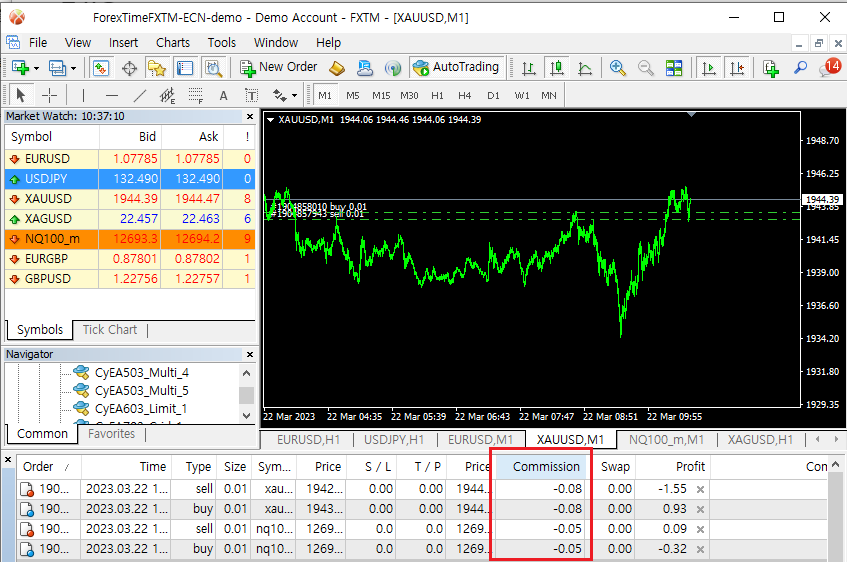The height and width of the screenshot is (562, 847).
Task: Switch chart to Line Chart style
Action: click(x=585, y=68)
